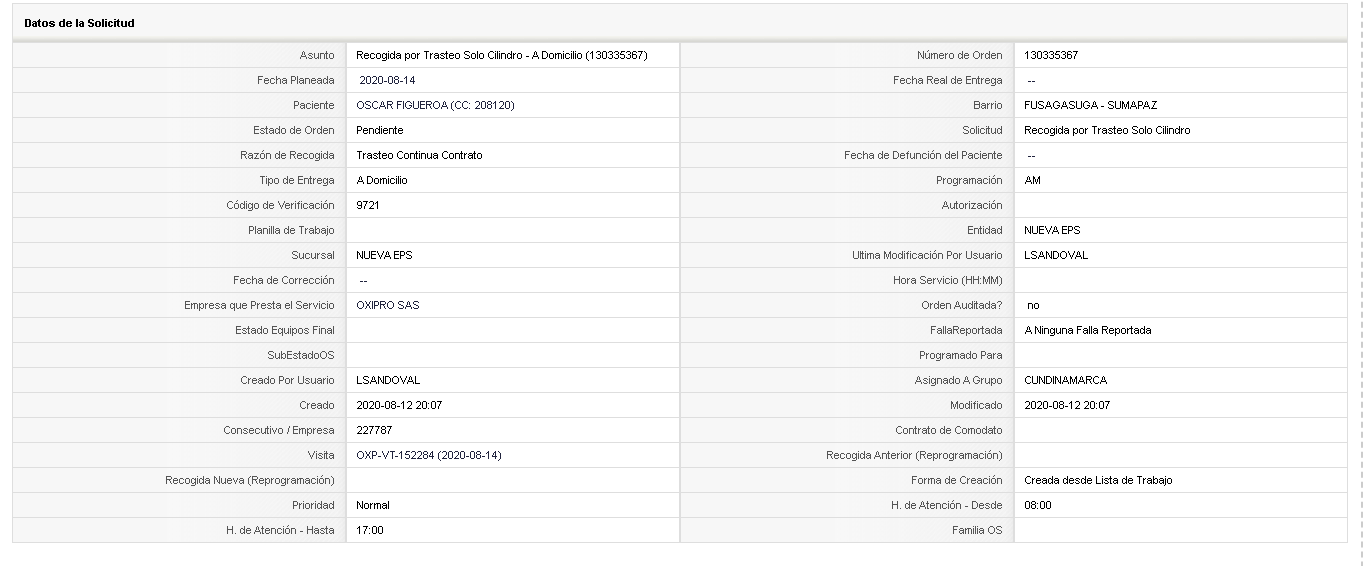Click Razón de Recogida value Trasteo Continua Contrato
The height and width of the screenshot is (566, 1371).
click(419, 156)
